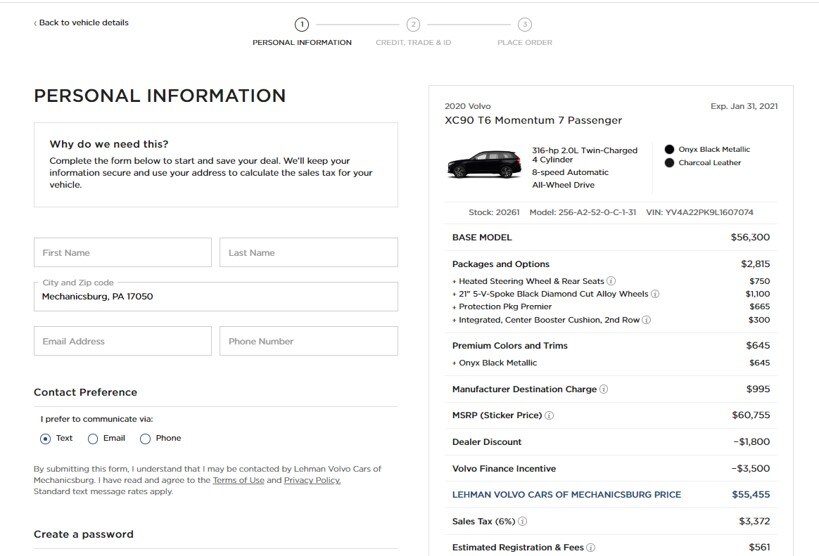Click XC90 T6 Momentum 7 Passenger title
The height and width of the screenshot is (556, 819).
pos(533,120)
